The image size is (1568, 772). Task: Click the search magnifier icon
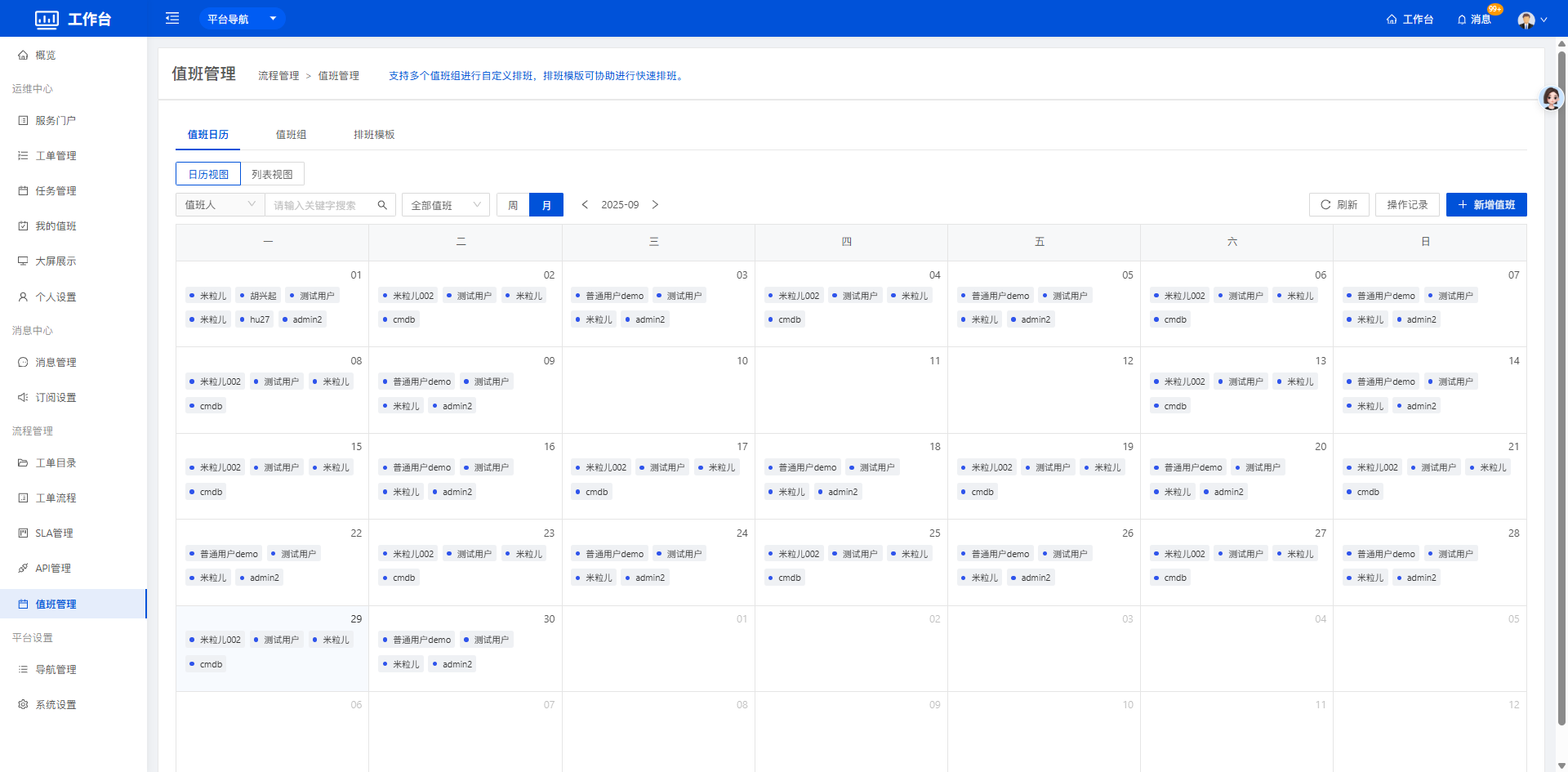tap(382, 205)
